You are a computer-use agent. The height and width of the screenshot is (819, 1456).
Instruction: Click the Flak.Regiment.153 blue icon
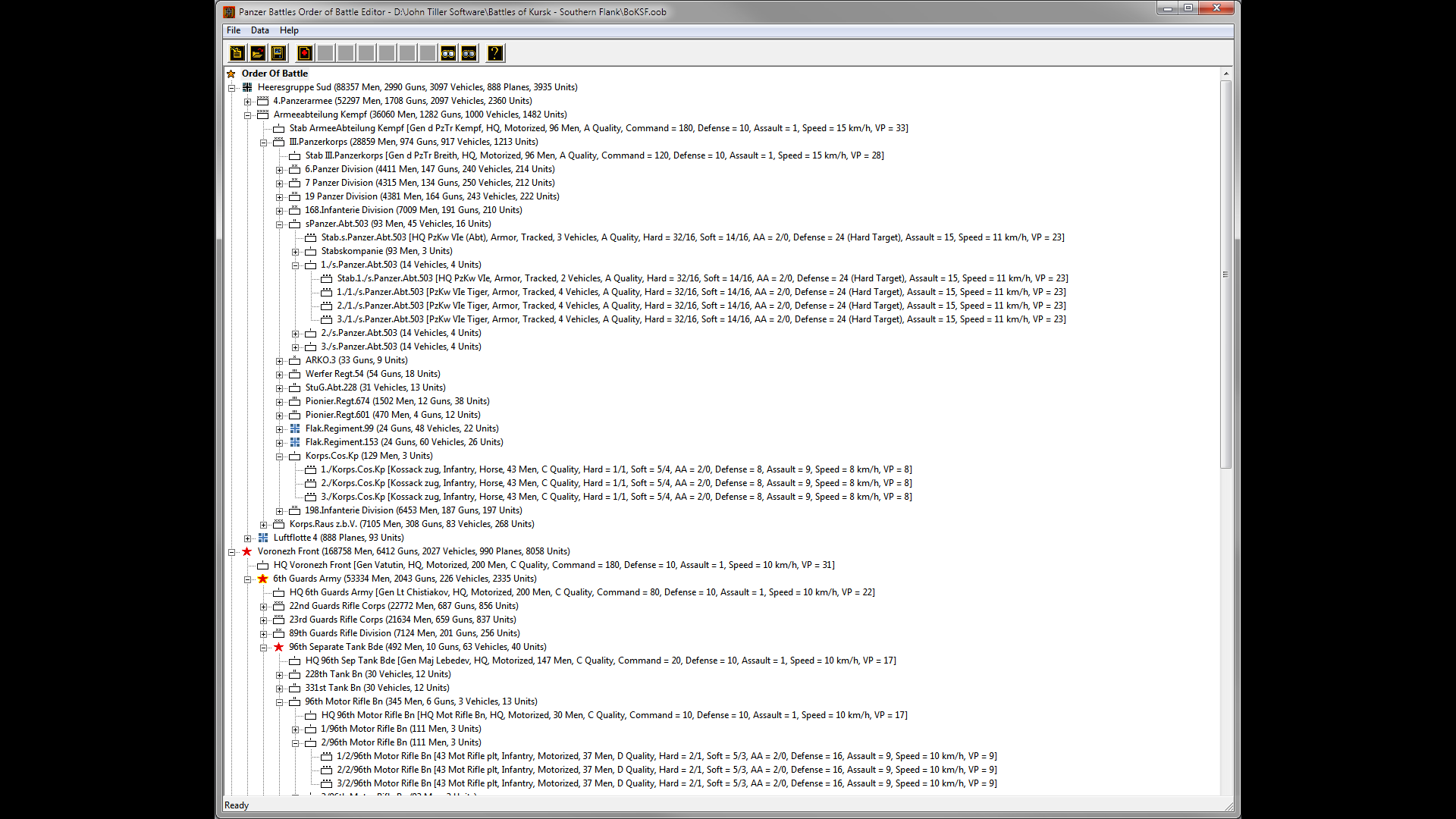(295, 442)
